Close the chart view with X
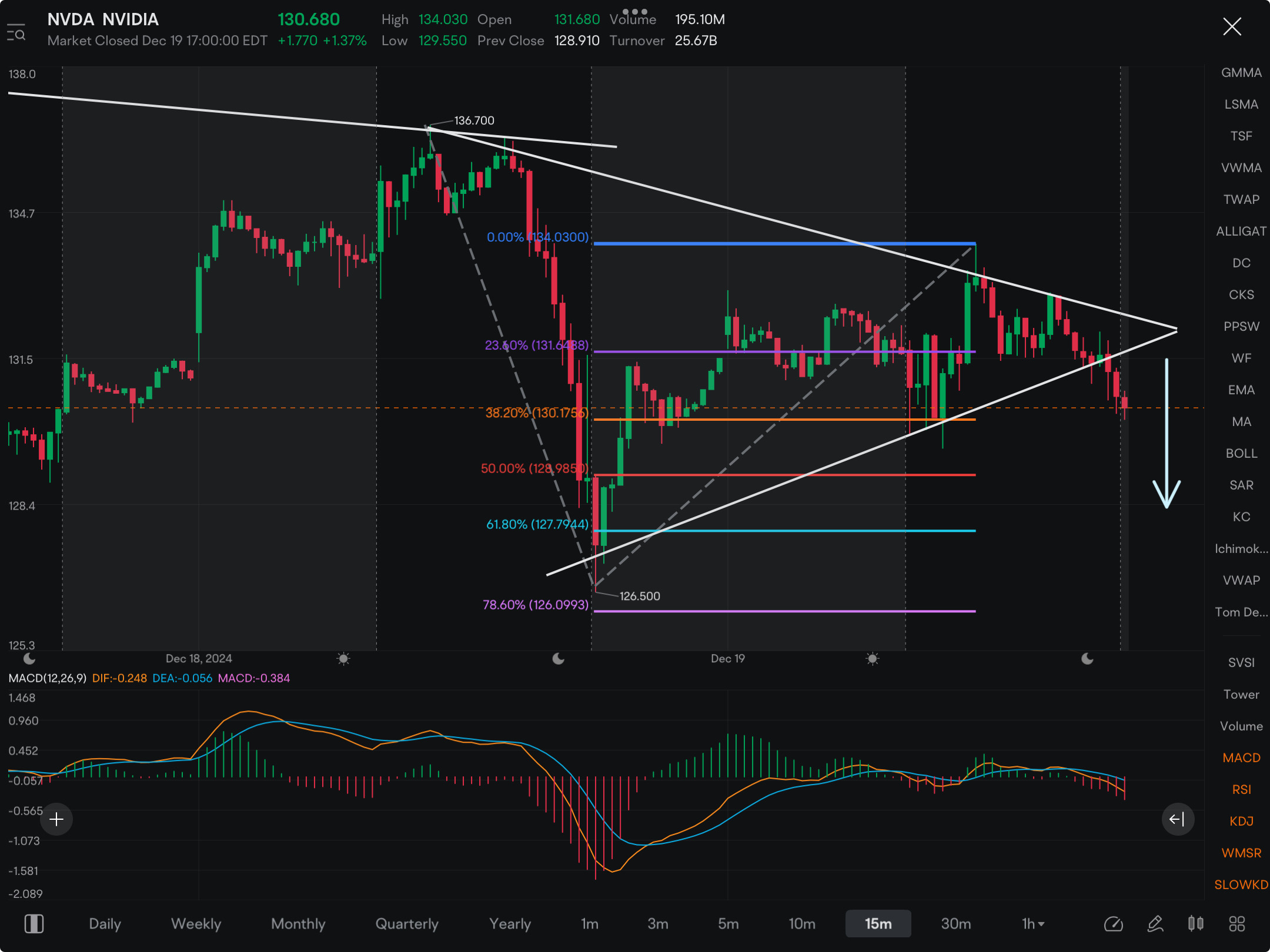 [1232, 26]
